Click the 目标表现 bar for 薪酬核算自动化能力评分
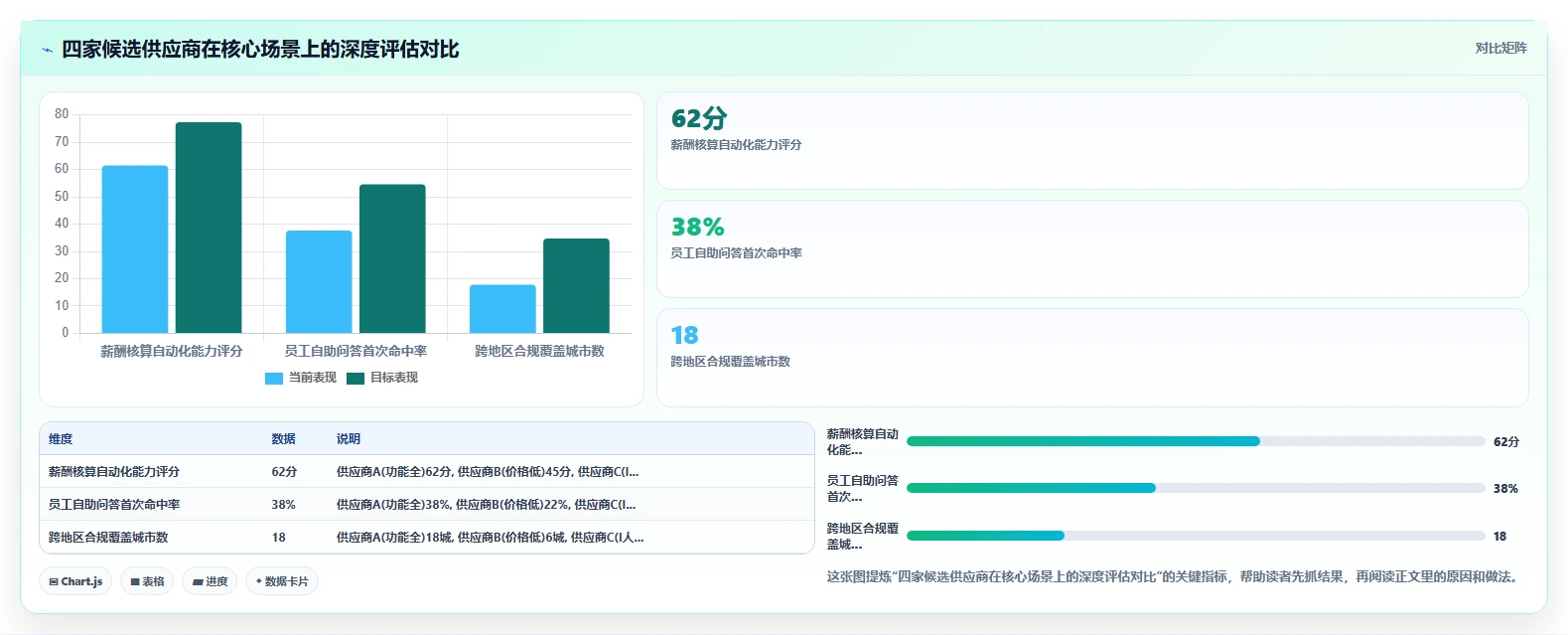The image size is (1568, 635). point(209,228)
